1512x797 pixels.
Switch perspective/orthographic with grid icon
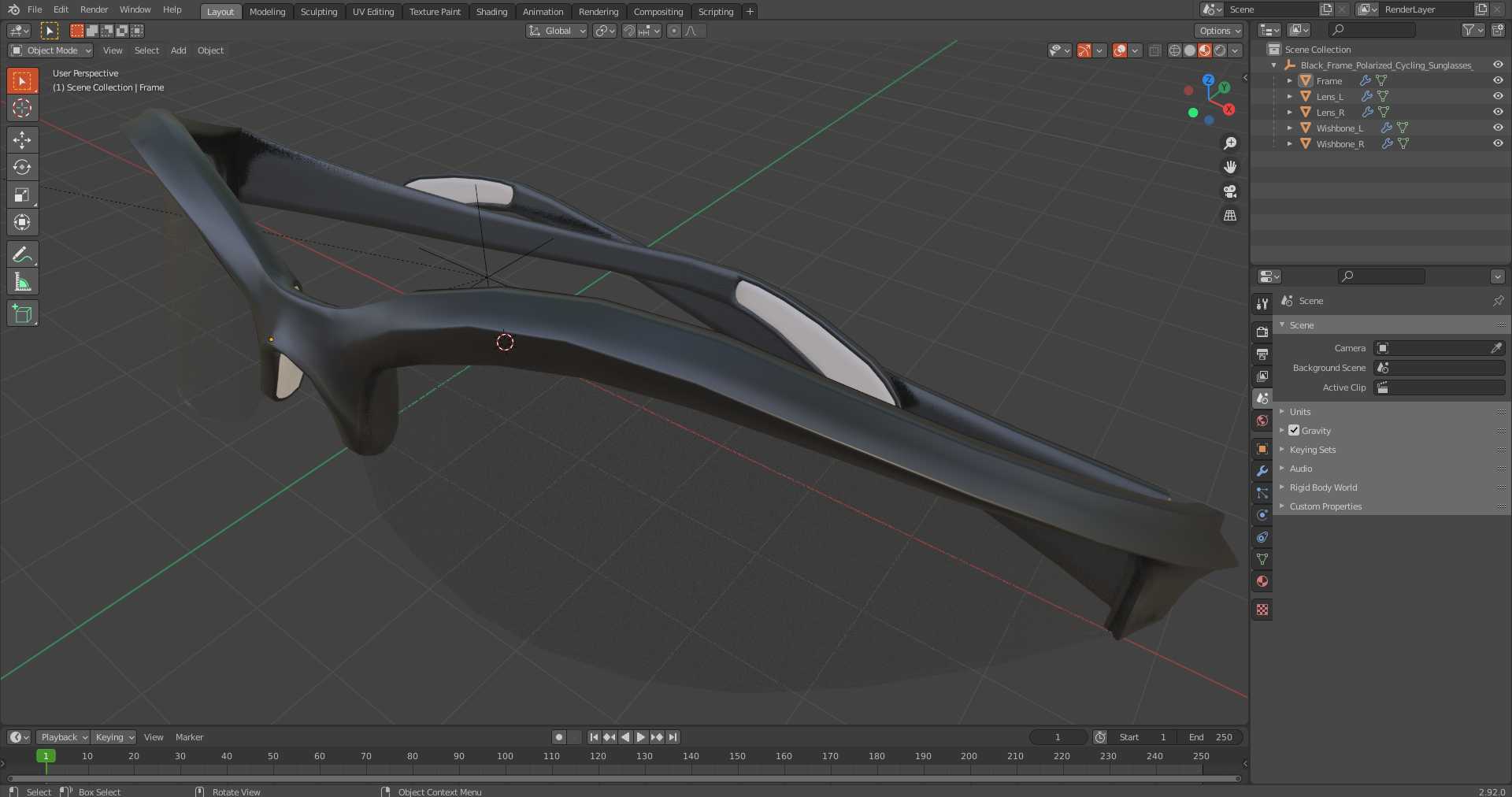coord(1230,215)
